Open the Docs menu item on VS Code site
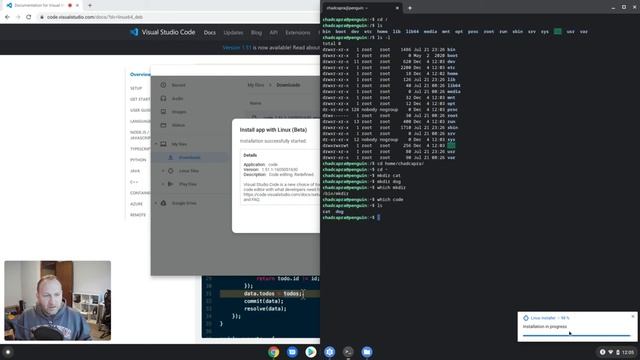The height and width of the screenshot is (360, 640). pyautogui.click(x=210, y=33)
